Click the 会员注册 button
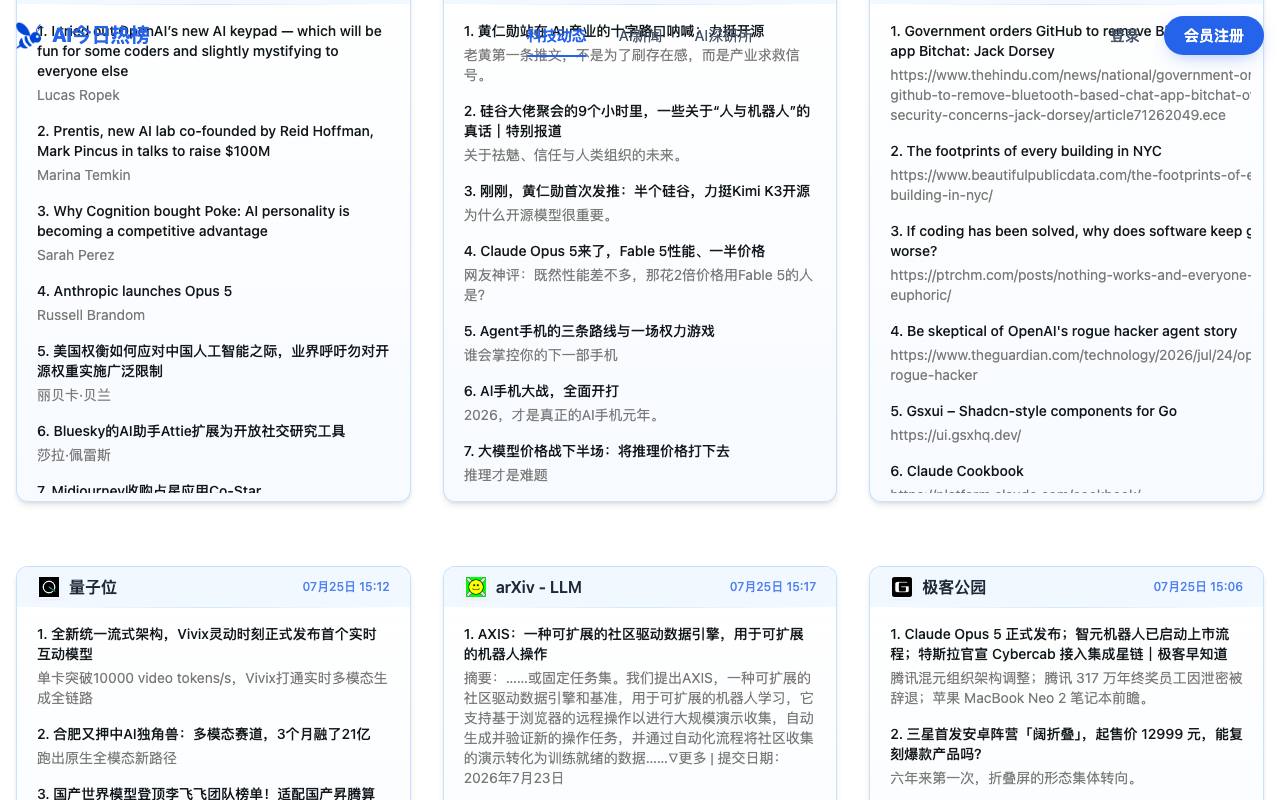Image resolution: width=1280 pixels, height=800 pixels. [1213, 36]
